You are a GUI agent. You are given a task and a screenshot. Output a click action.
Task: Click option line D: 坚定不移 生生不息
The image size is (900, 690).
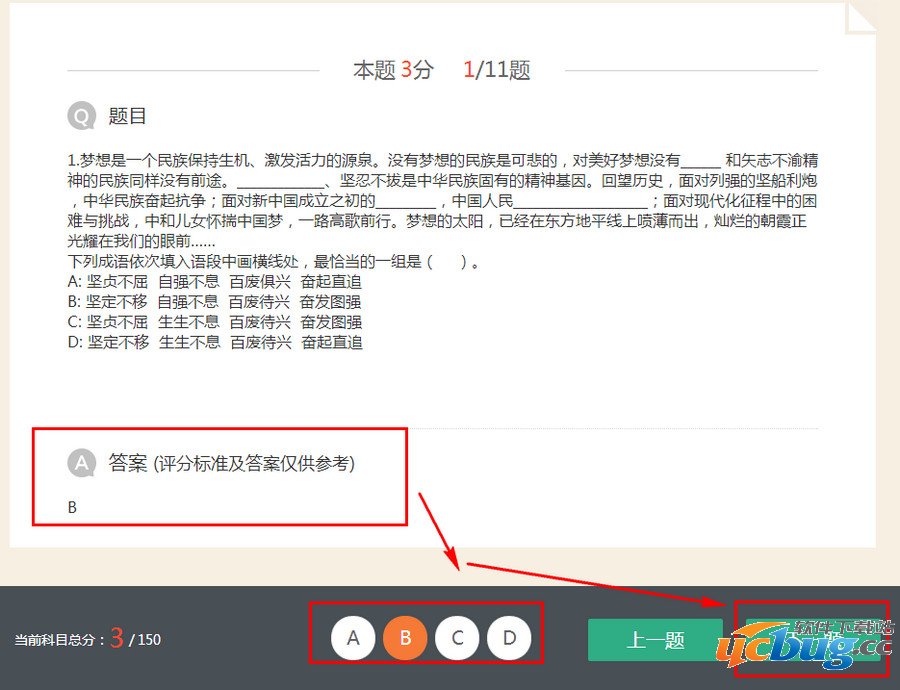[214, 342]
